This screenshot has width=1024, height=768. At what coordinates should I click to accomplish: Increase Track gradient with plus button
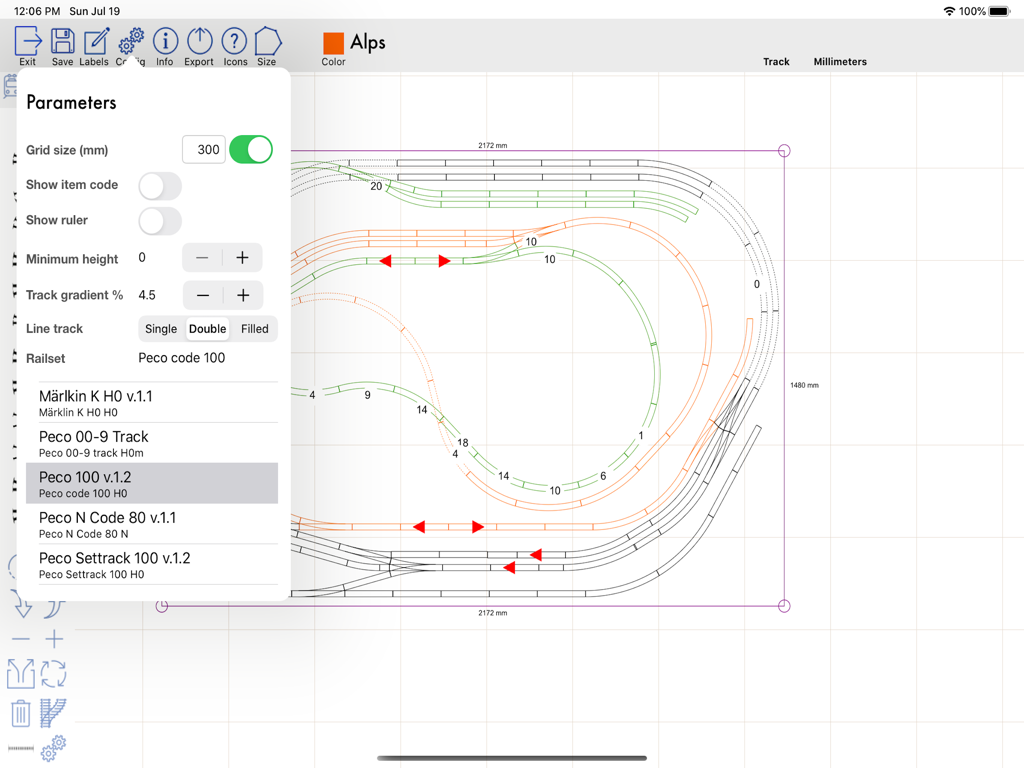tap(243, 294)
